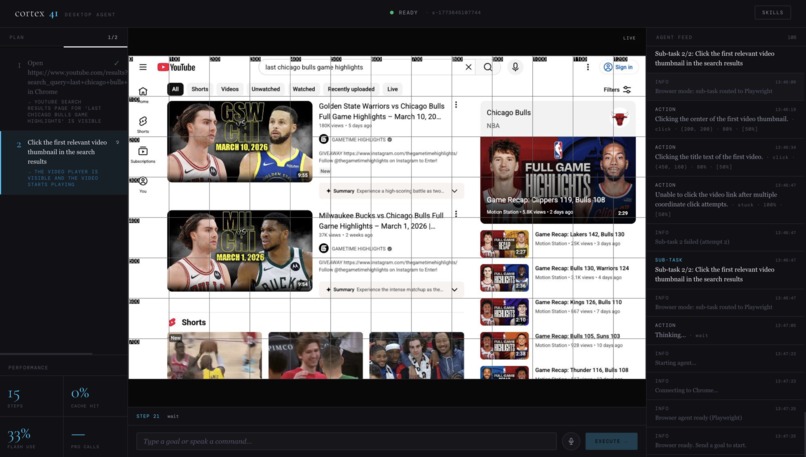Open the YouTube hamburger menu
The height and width of the screenshot is (457, 806).
pyautogui.click(x=143, y=67)
